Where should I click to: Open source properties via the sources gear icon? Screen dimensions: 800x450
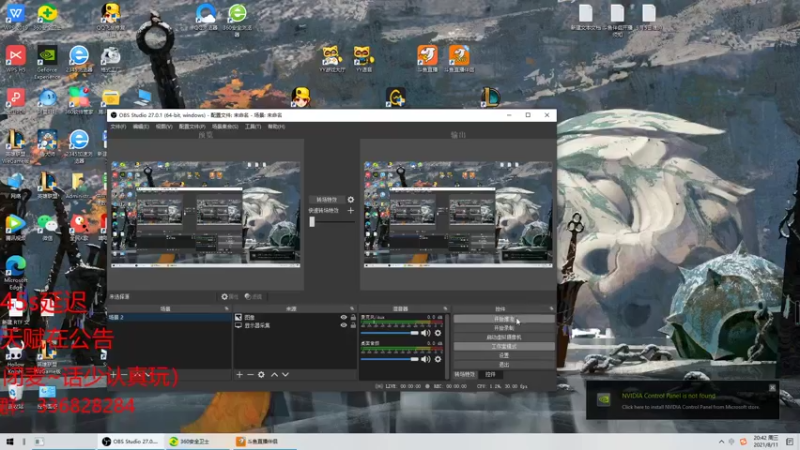[x=261, y=374]
